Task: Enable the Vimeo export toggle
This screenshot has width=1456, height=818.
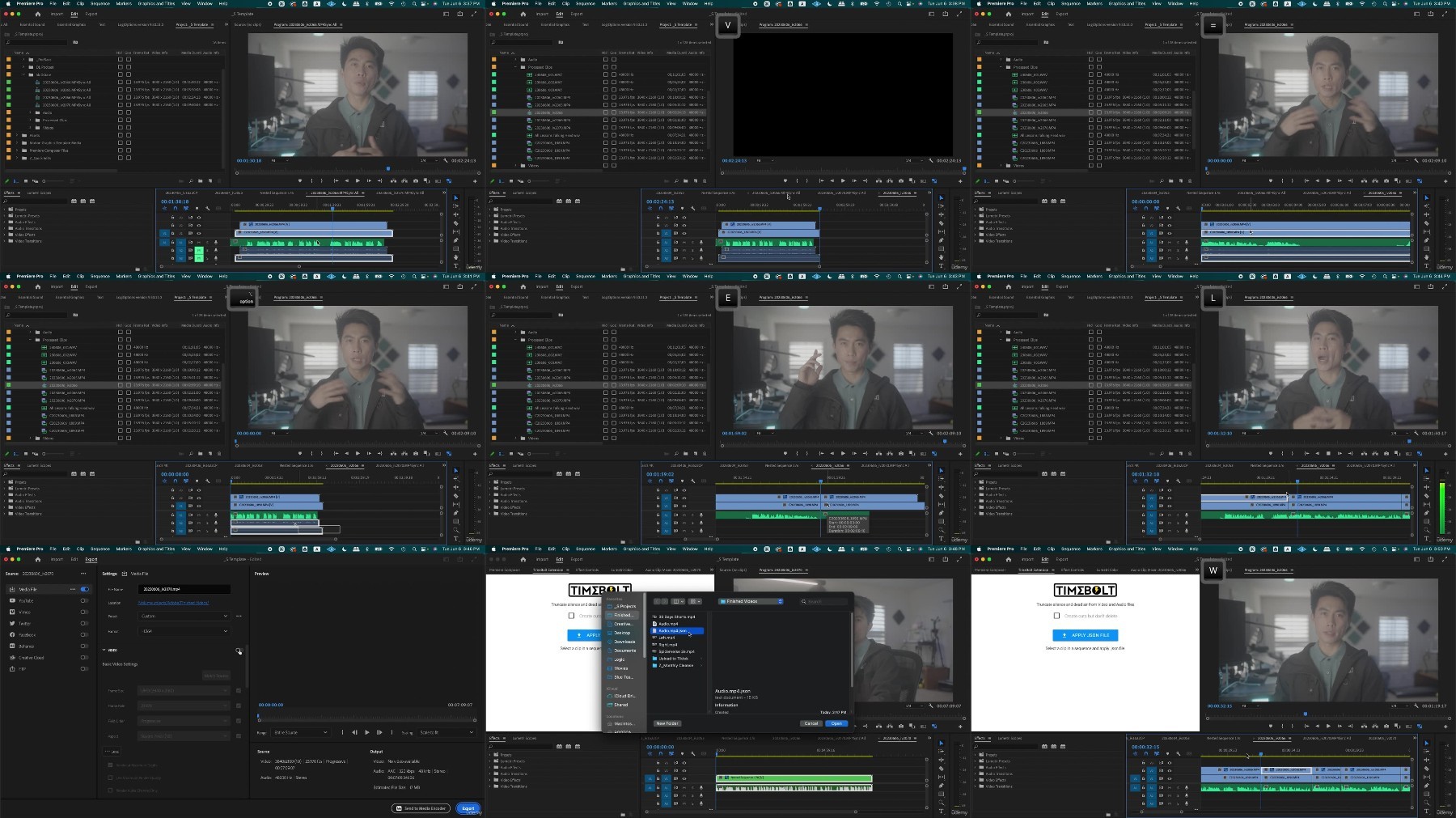Action: pos(84,612)
